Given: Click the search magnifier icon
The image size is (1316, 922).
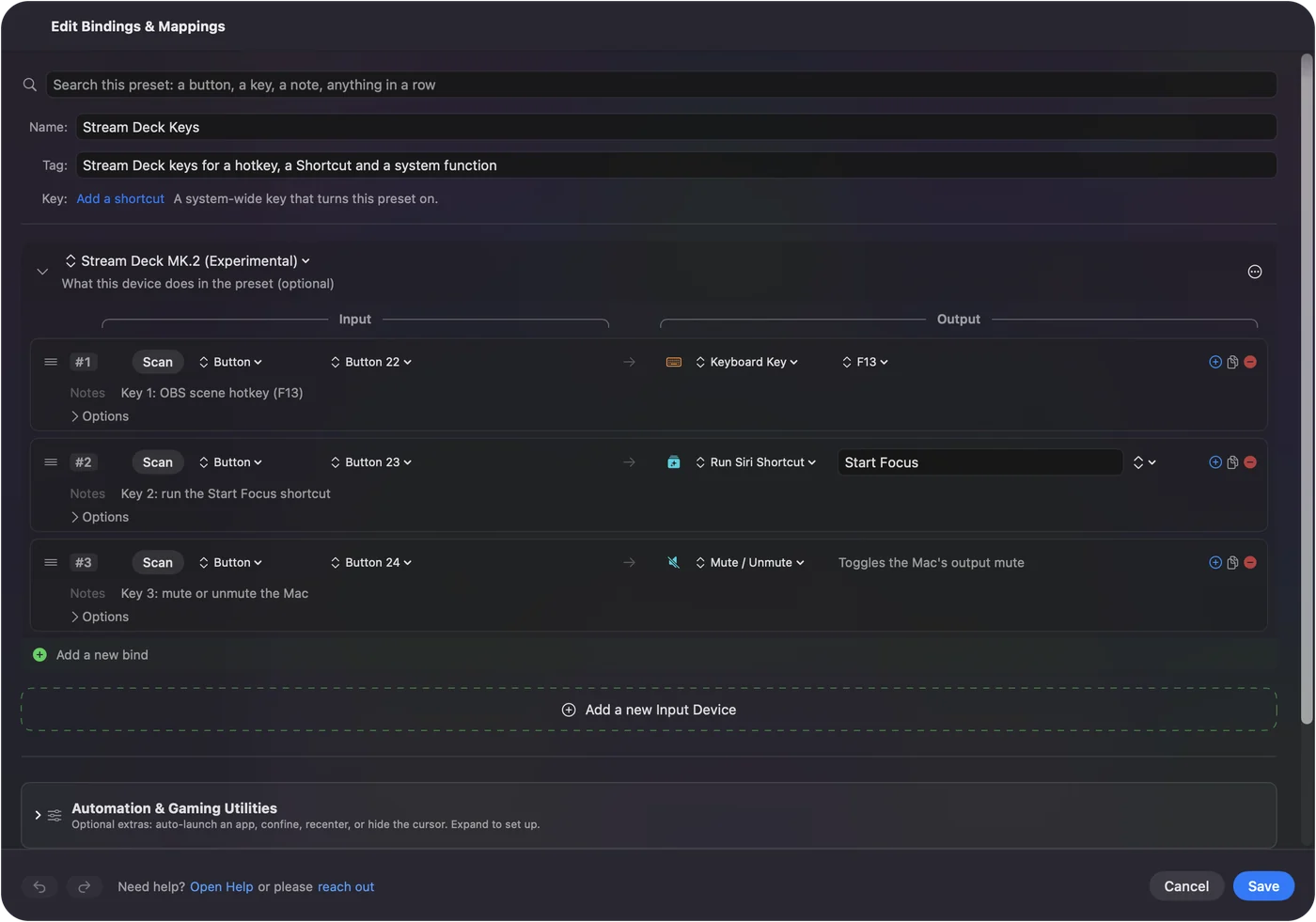Looking at the screenshot, I should click(30, 85).
